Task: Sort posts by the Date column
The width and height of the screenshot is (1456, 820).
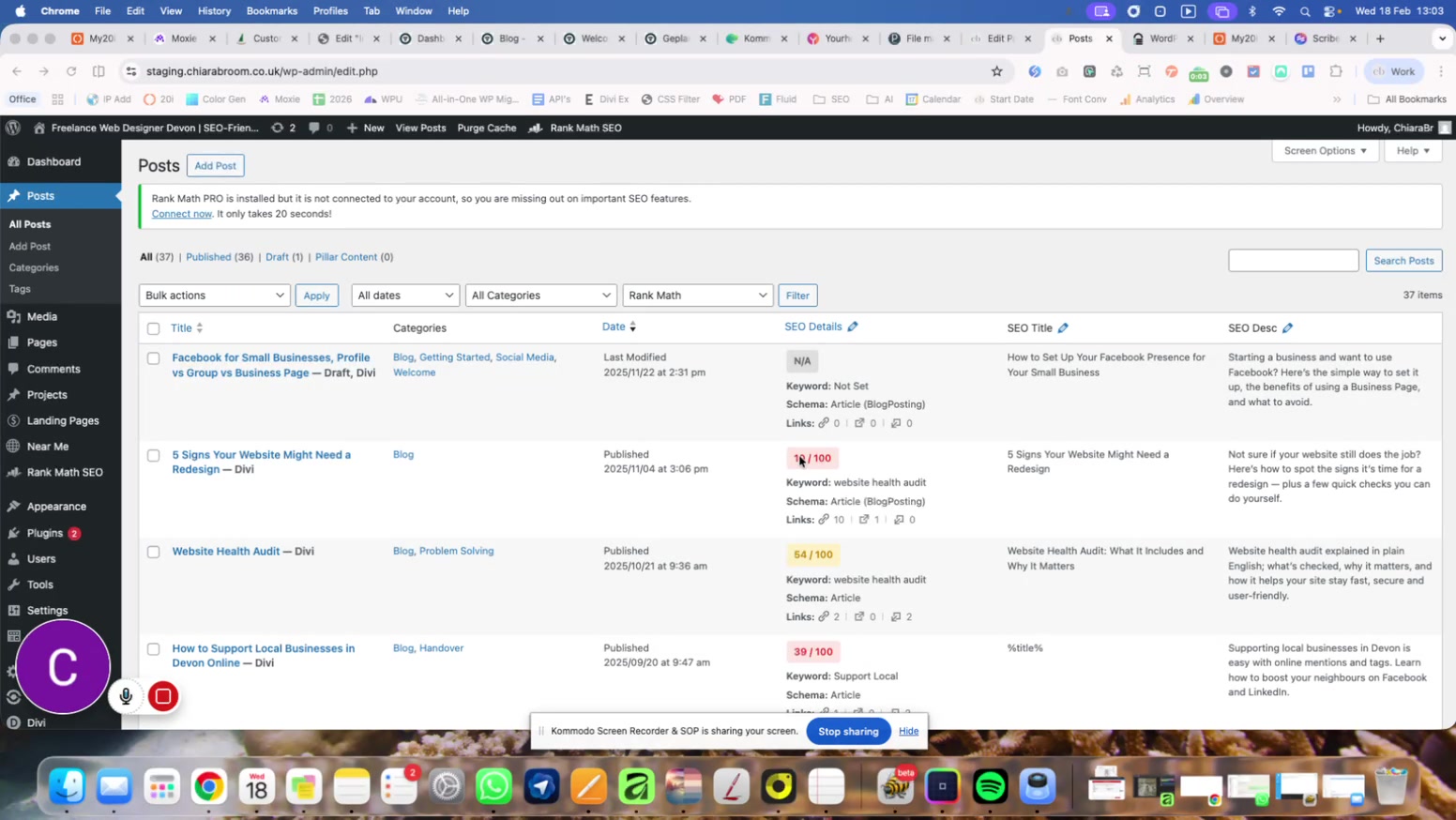Action: (x=618, y=326)
